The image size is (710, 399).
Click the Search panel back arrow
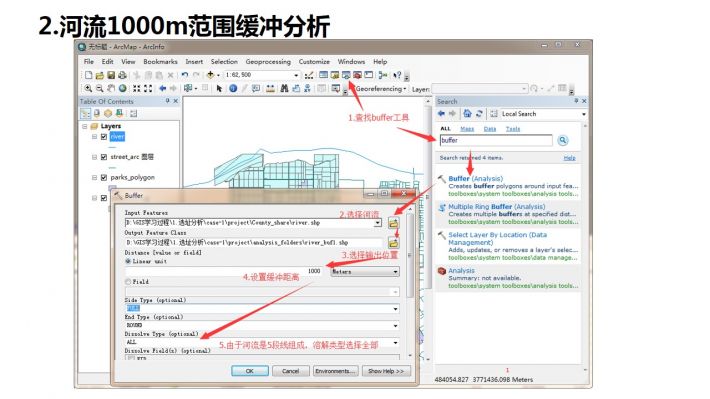point(441,114)
